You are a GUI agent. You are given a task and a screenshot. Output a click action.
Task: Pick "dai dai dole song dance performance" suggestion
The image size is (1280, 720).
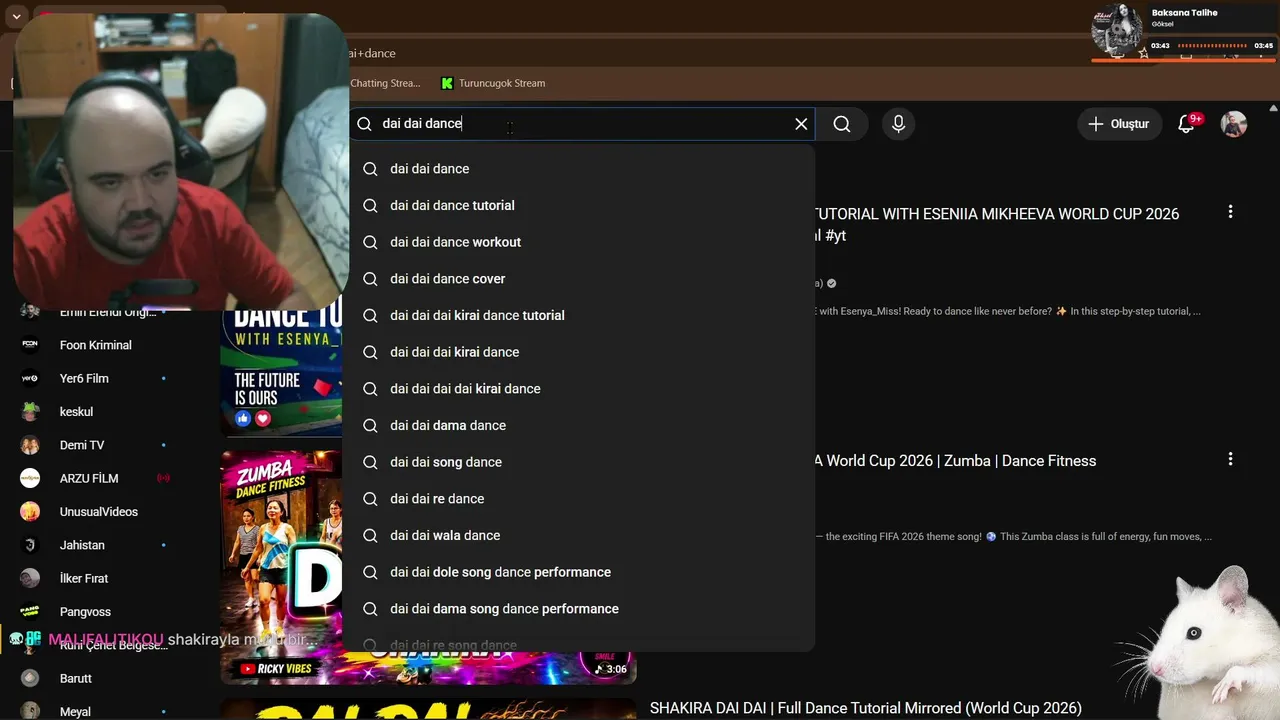(x=579, y=572)
